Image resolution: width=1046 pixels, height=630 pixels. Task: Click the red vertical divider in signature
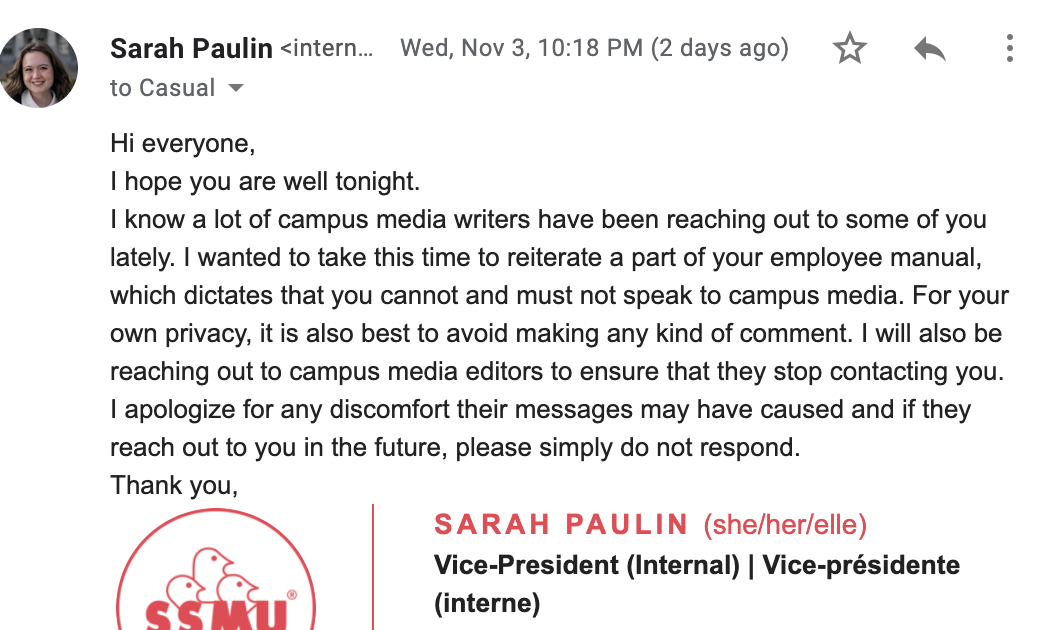[x=373, y=567]
